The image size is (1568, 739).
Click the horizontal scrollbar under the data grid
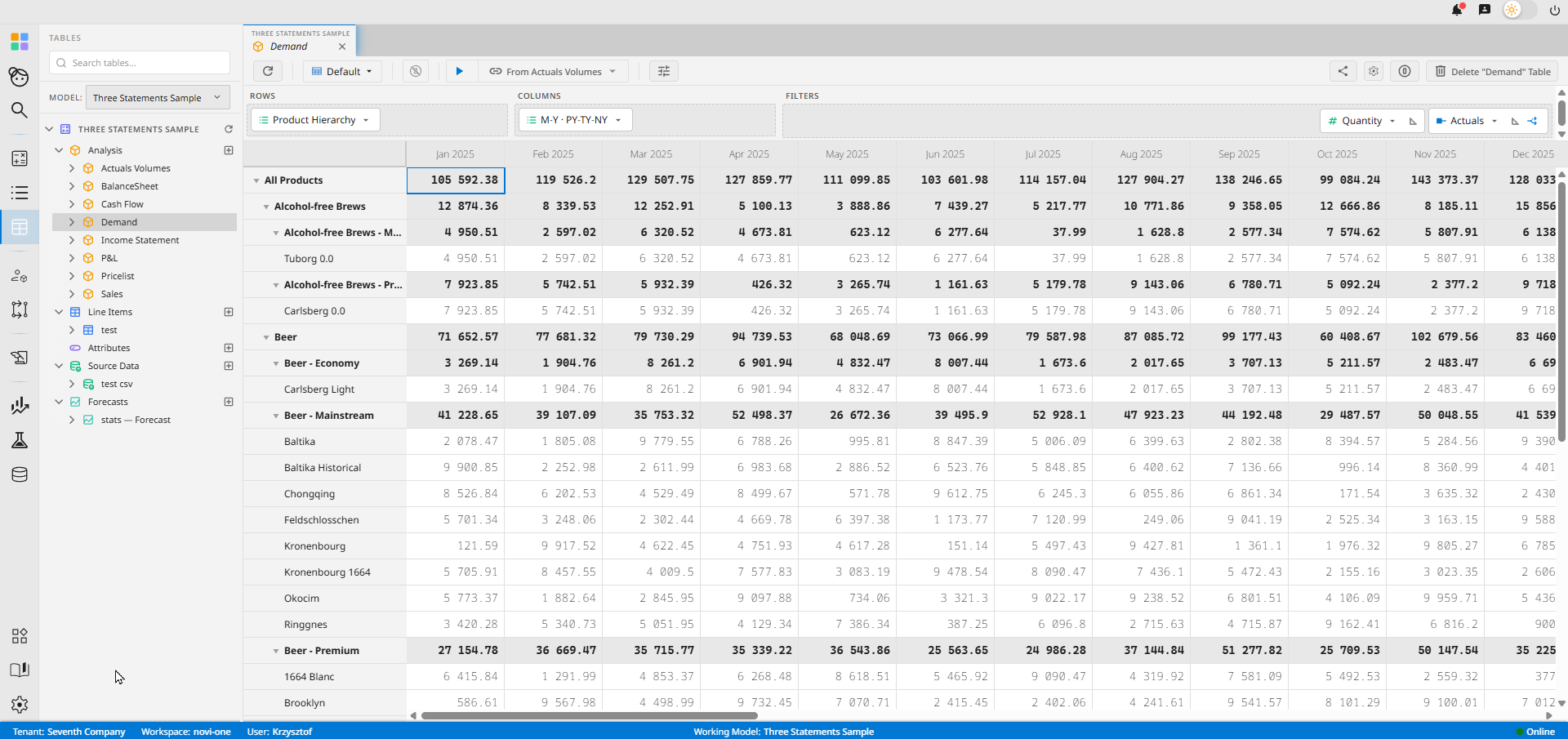[x=589, y=715]
